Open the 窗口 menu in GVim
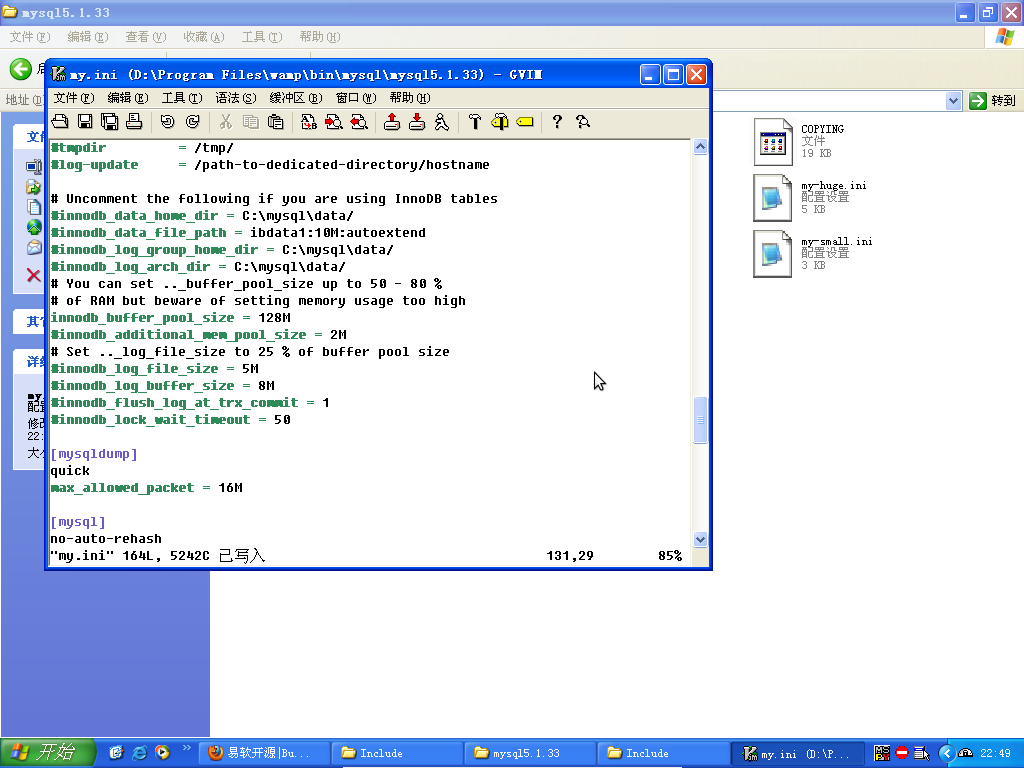Screen dimensions: 1024x768 (x=356, y=98)
